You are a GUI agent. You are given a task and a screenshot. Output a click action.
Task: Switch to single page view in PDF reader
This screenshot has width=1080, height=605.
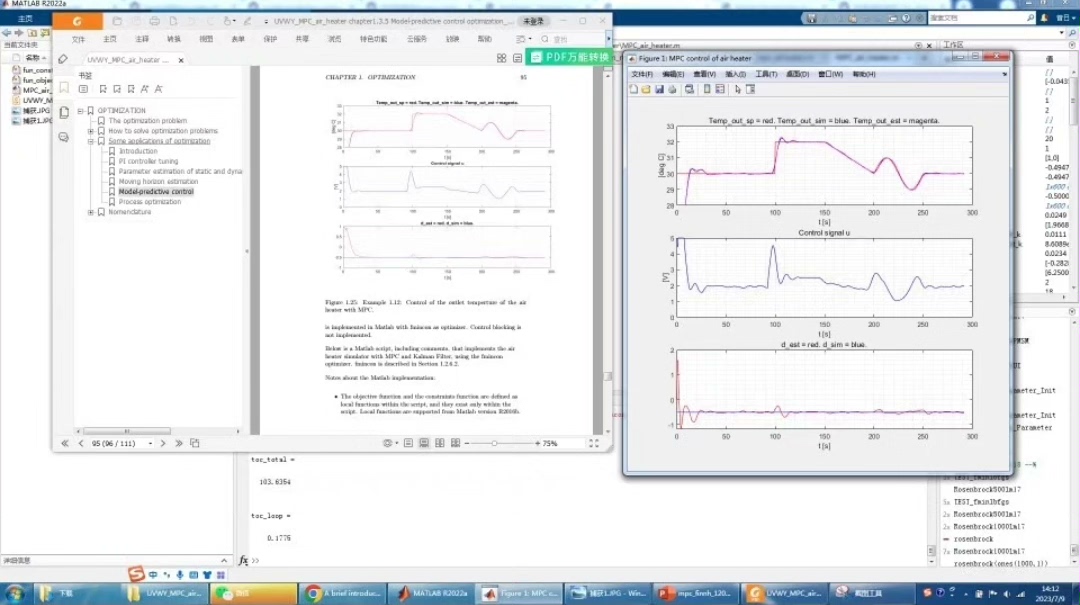(x=408, y=444)
